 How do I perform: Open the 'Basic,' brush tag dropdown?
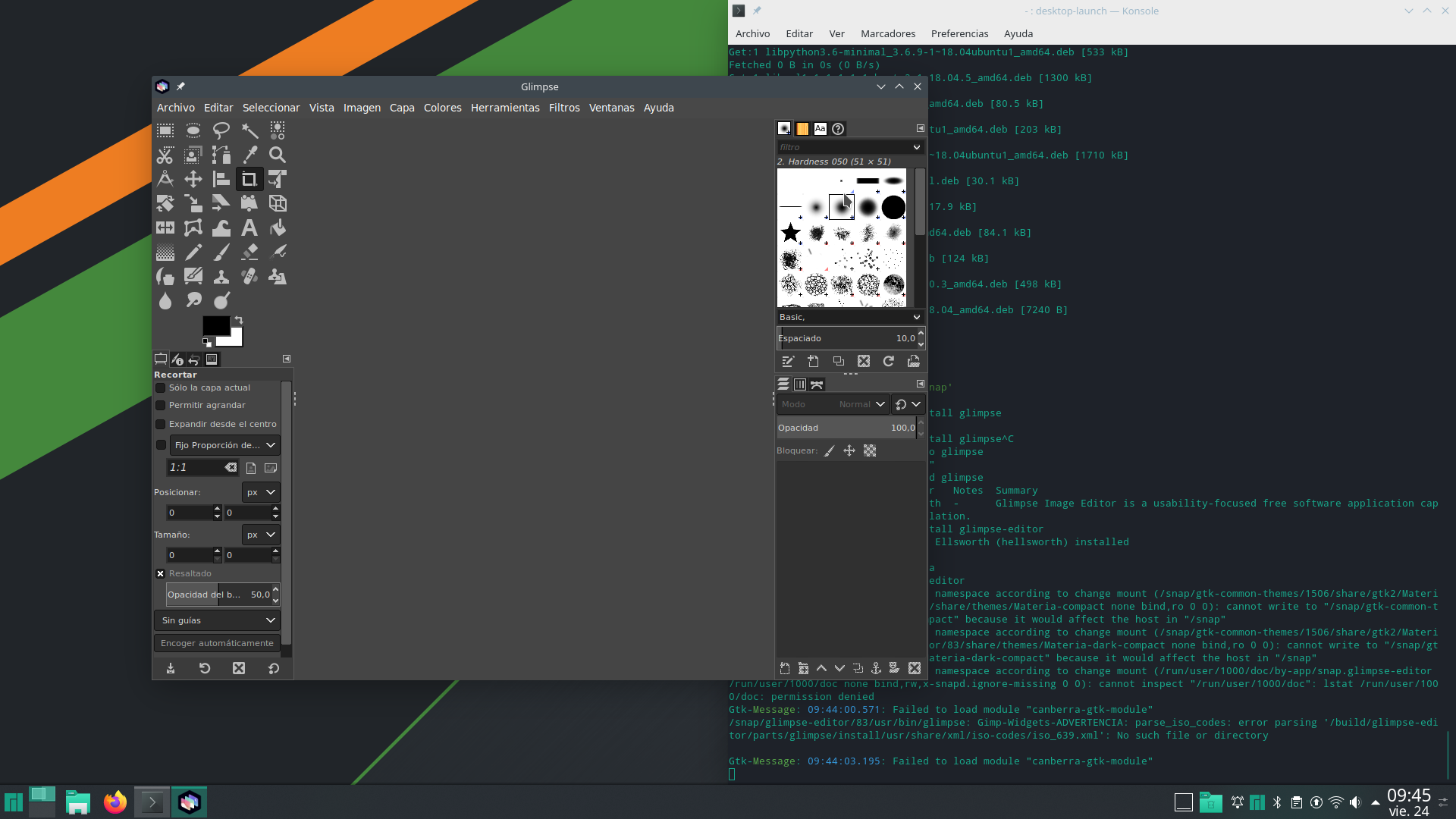point(849,317)
